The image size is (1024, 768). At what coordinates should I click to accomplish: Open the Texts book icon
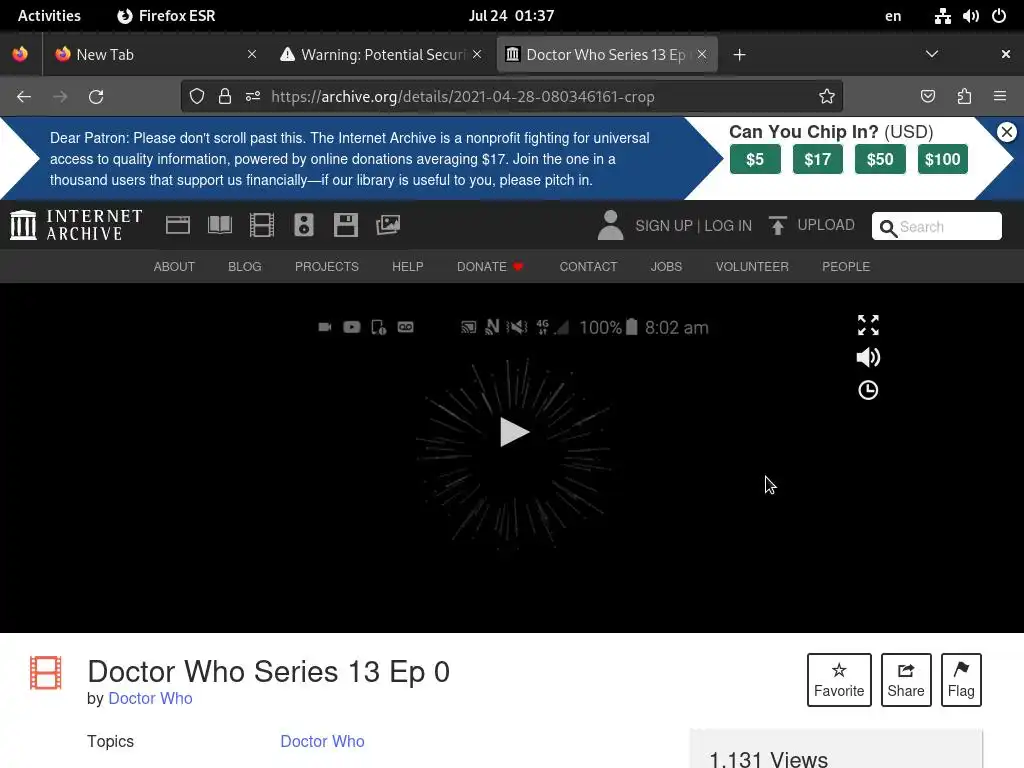pyautogui.click(x=219, y=225)
